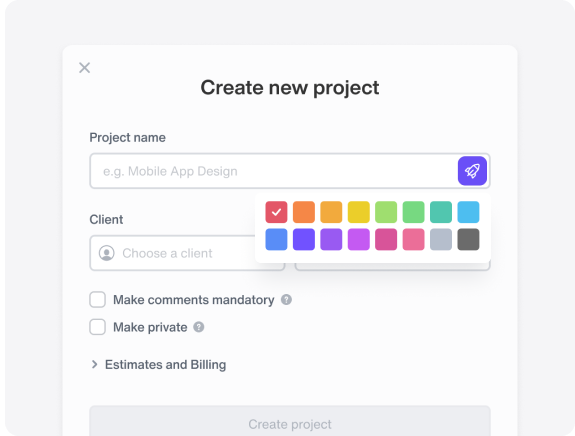Image resolution: width=575 pixels, height=436 pixels.
Task: Click help icon beside Make comments mandatory
Action: [286, 300]
